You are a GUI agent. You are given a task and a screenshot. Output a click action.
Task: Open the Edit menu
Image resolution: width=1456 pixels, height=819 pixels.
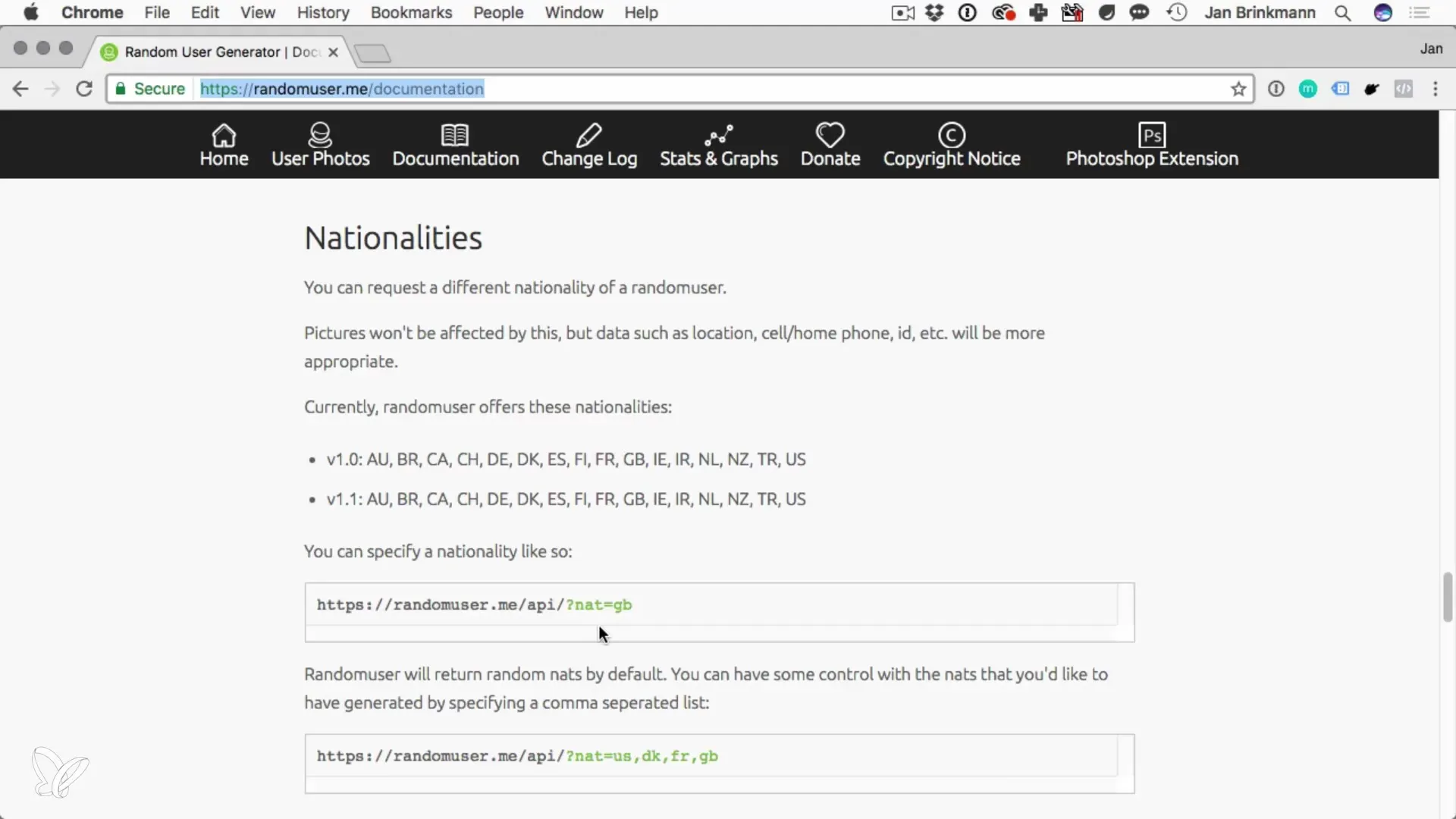205,12
